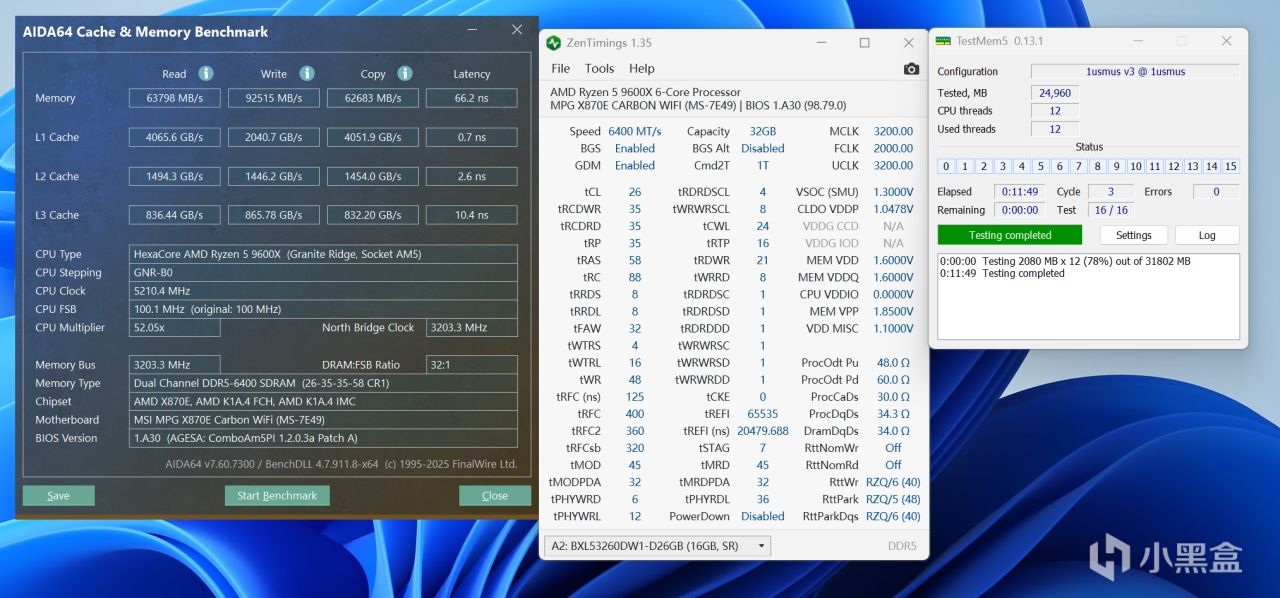Screen dimensions: 1280x598
Task: Click L2 Cache Write value 1446.2 GB/s
Action: click(x=273, y=176)
